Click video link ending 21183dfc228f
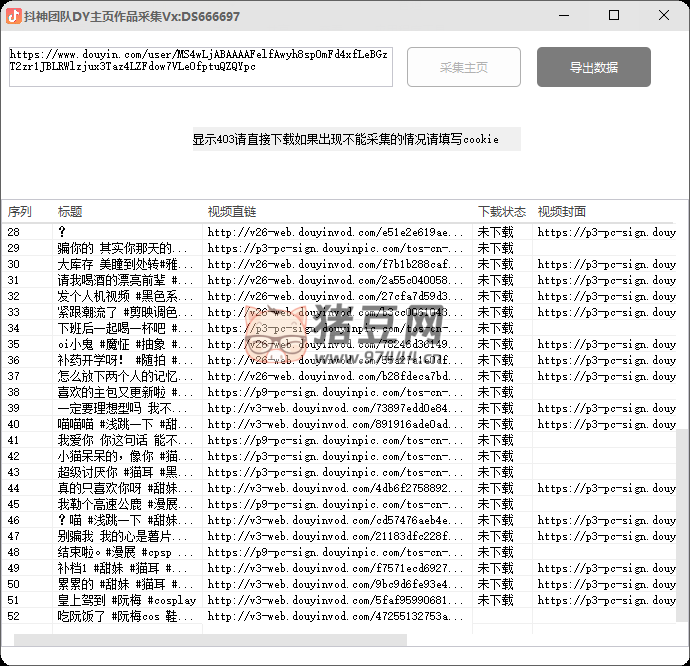690x666 pixels. pos(335,536)
